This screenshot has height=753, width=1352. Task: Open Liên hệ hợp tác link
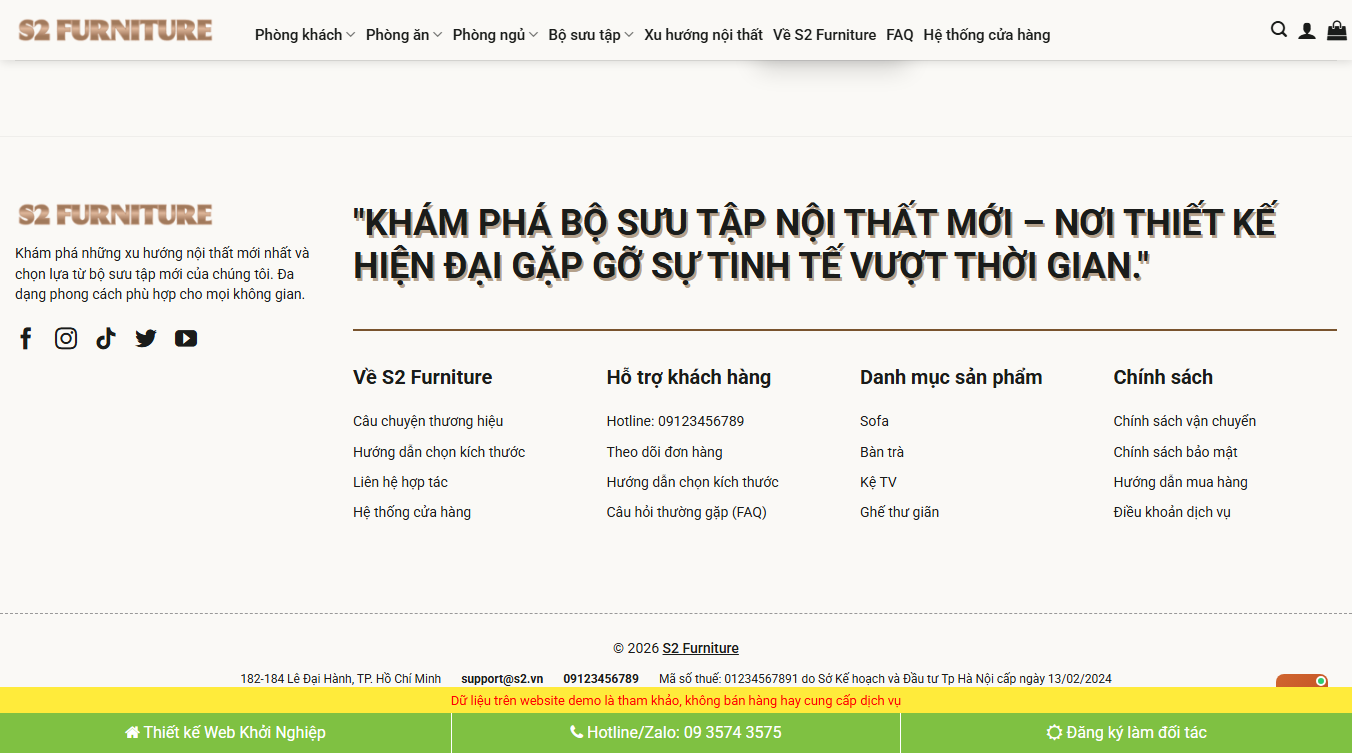pyautogui.click(x=400, y=482)
